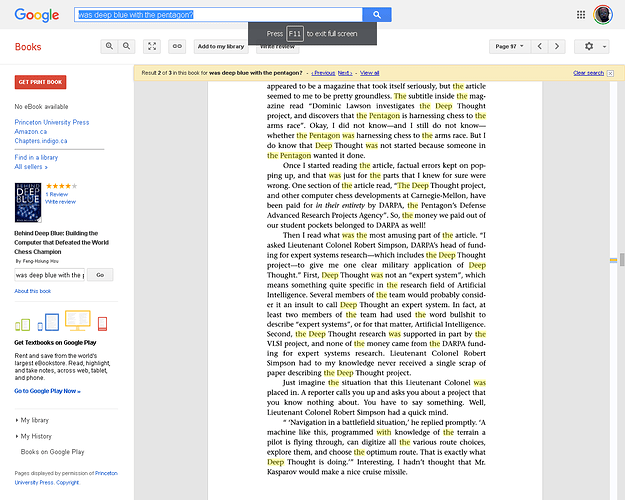Go to the previous page arrow
The image size is (625, 500).
point(540,46)
